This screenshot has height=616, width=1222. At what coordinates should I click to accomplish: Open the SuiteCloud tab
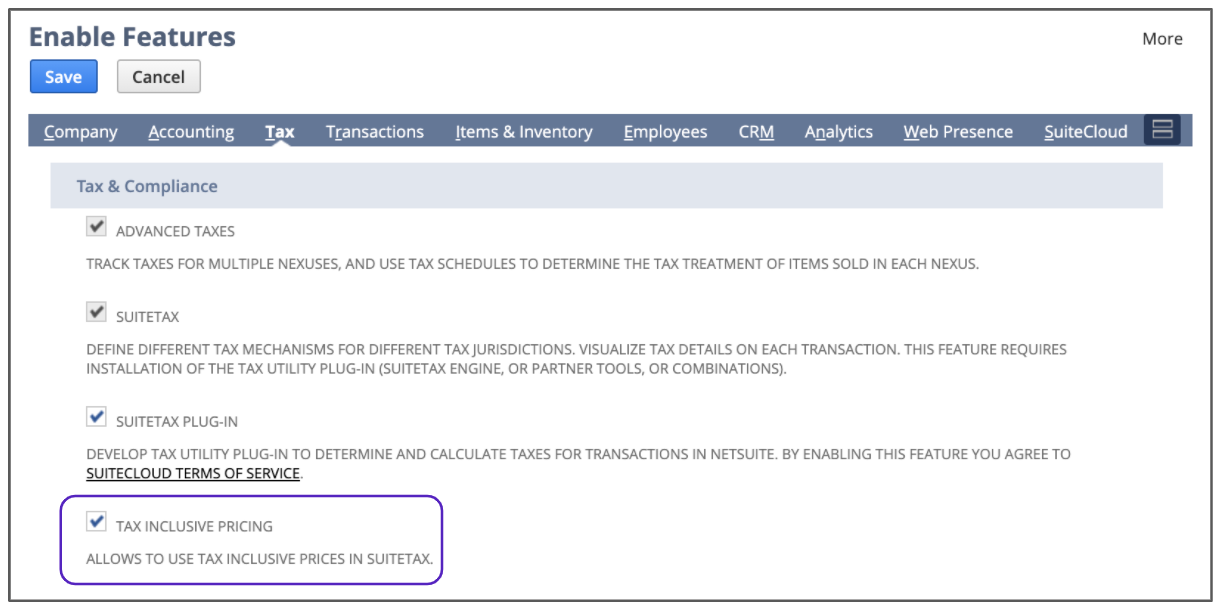click(x=1086, y=132)
